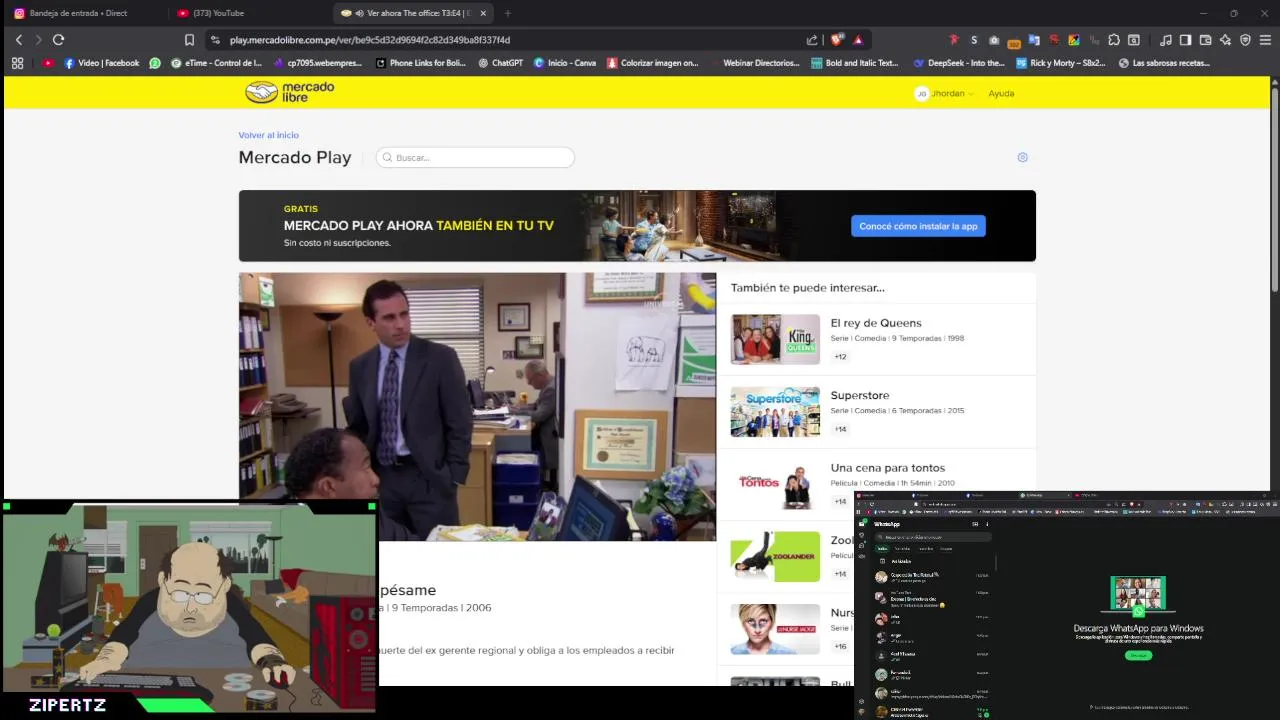The image size is (1280, 720).
Task: Click the Una cena para Tontos thumbnail
Action: [x=775, y=484]
